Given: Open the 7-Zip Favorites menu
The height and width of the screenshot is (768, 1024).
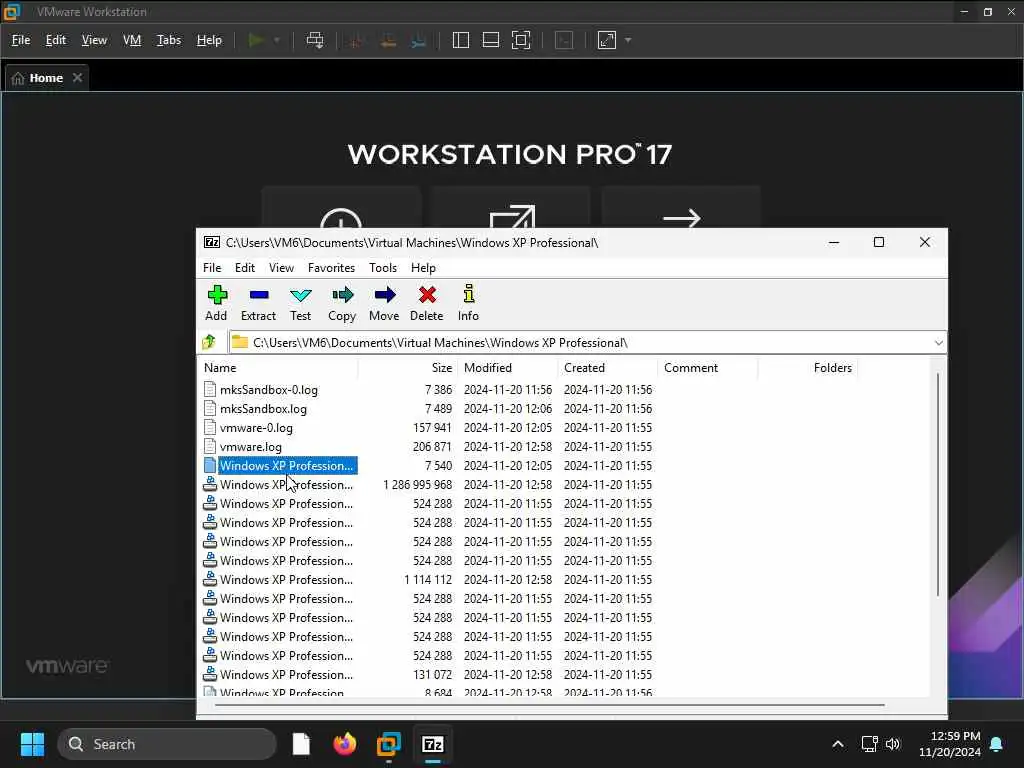Looking at the screenshot, I should (331, 268).
